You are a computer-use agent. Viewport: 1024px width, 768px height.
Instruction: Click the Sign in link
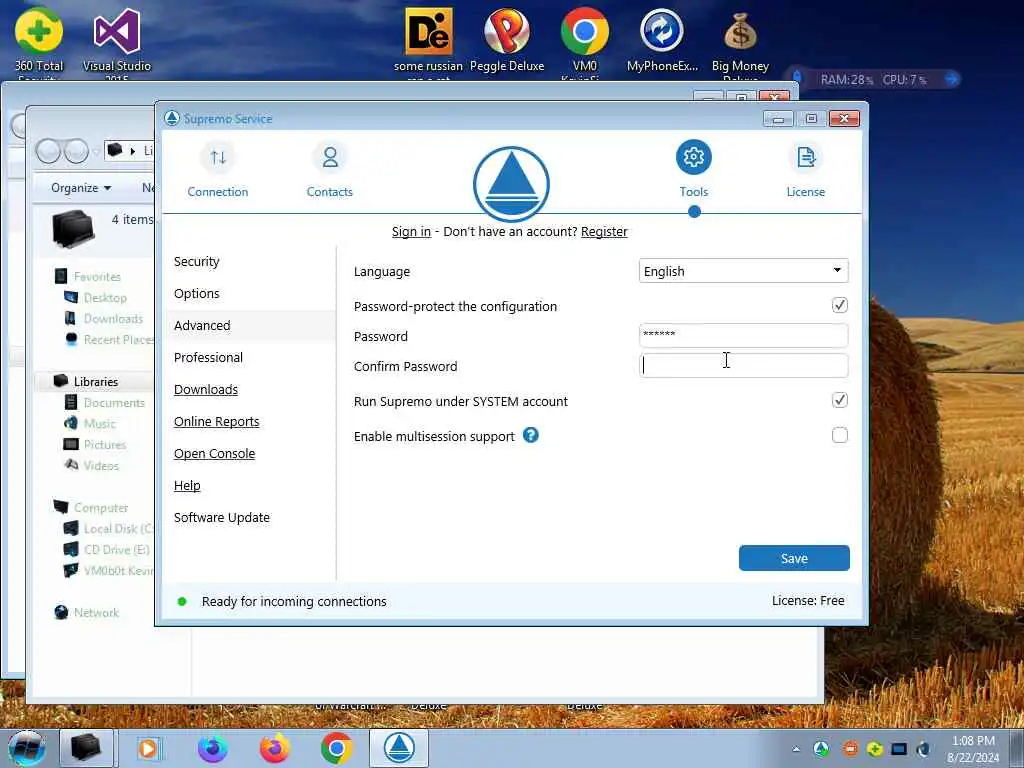tap(411, 231)
